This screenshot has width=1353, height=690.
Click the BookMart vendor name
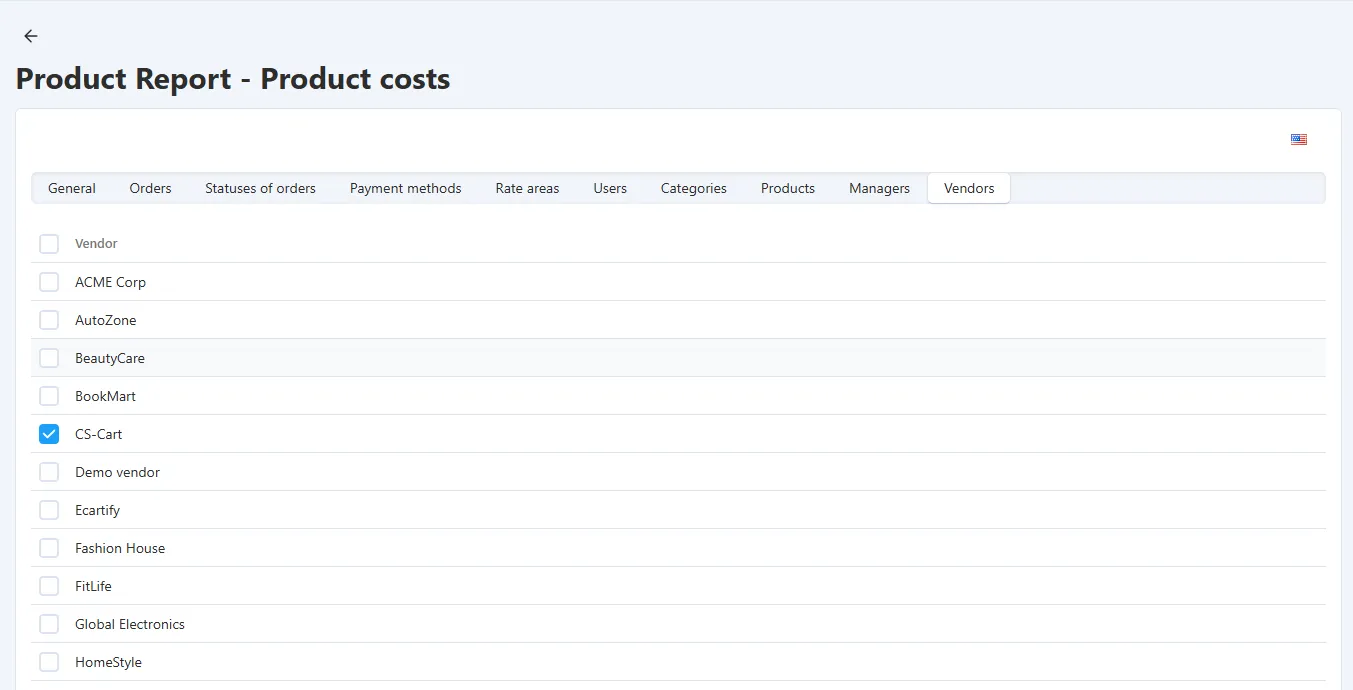tap(105, 396)
